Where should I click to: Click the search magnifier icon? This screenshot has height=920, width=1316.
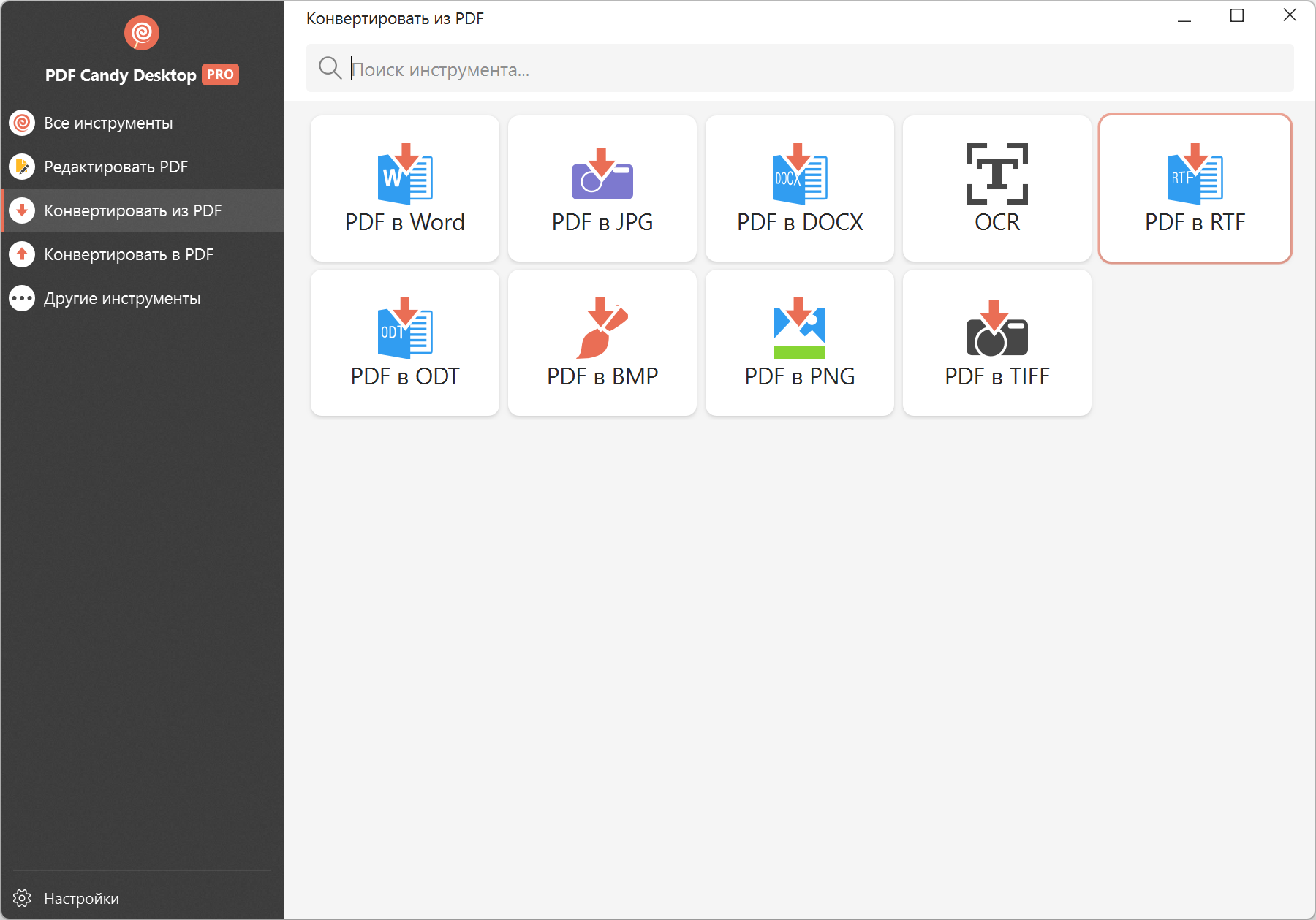pyautogui.click(x=330, y=68)
